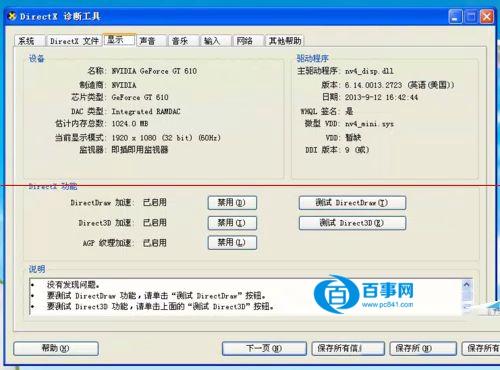Screen dimensions: 500x370
Task: Select WHQL 签名 value 是
Action: coord(349,111)
